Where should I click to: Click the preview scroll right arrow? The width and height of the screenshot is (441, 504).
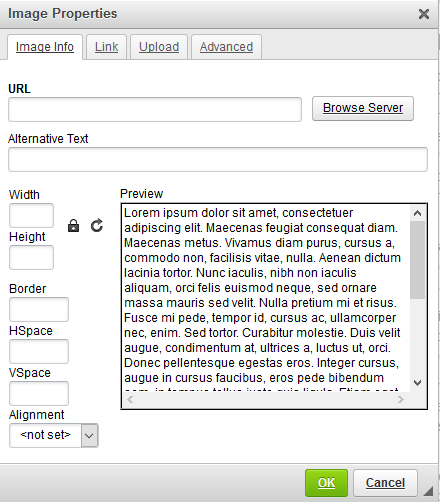[401, 399]
